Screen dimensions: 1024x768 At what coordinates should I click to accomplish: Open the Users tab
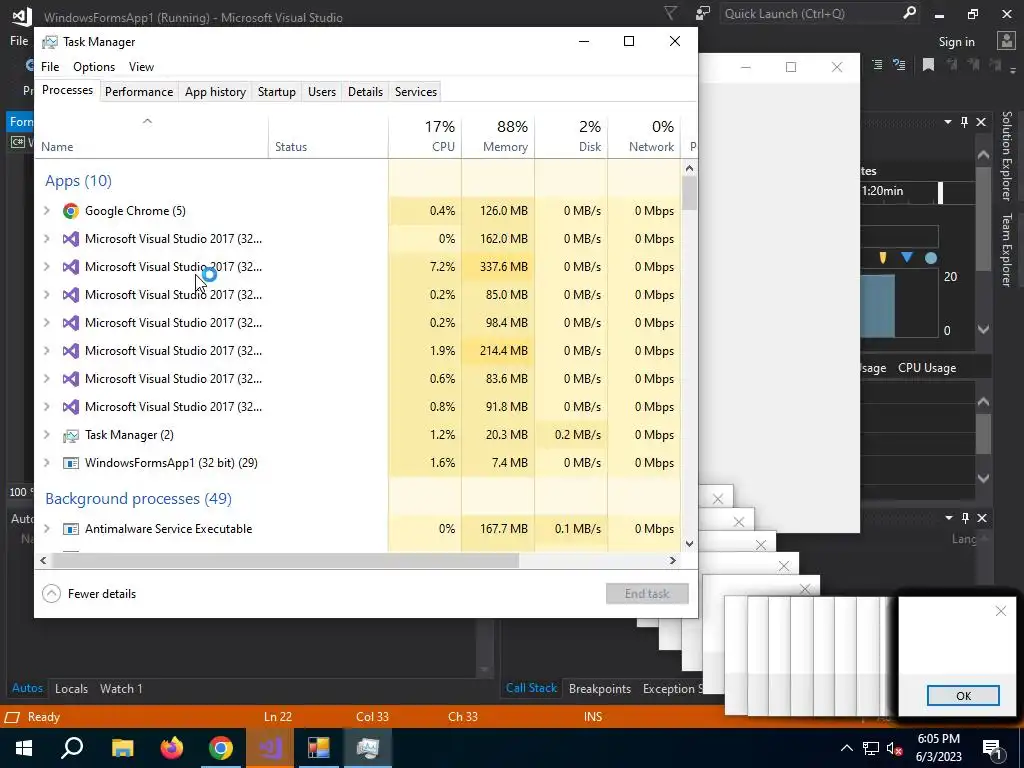coord(322,92)
